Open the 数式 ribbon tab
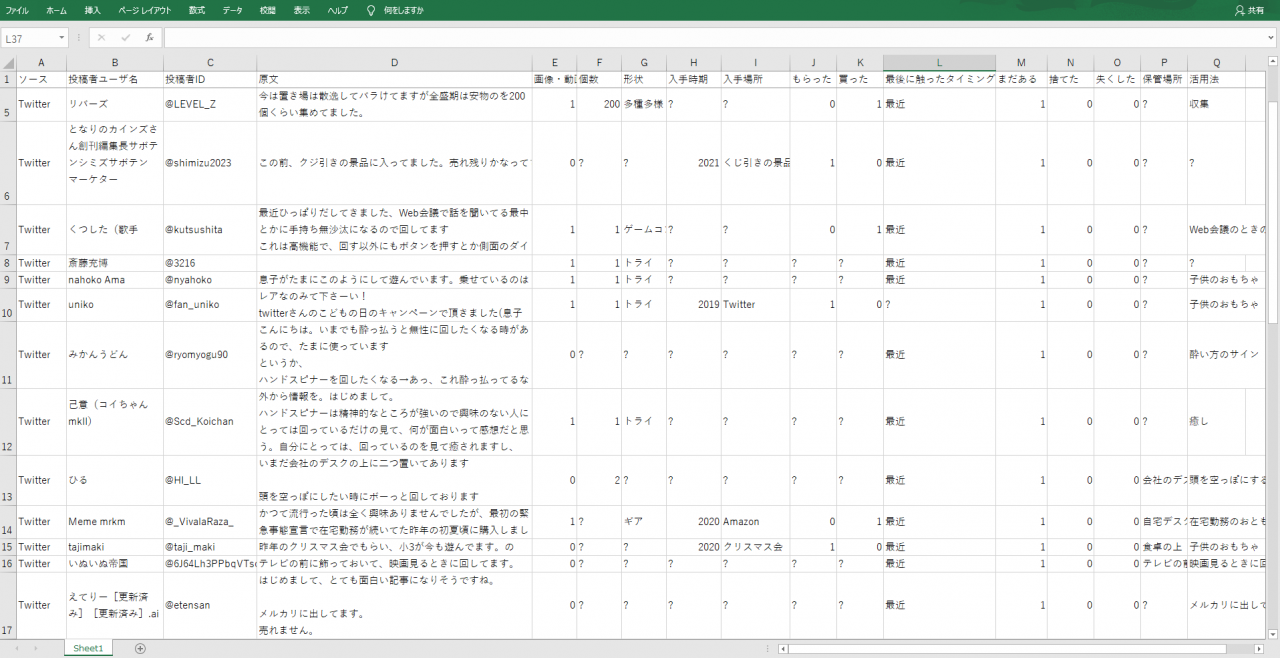The height and width of the screenshot is (658, 1280). coord(197,10)
